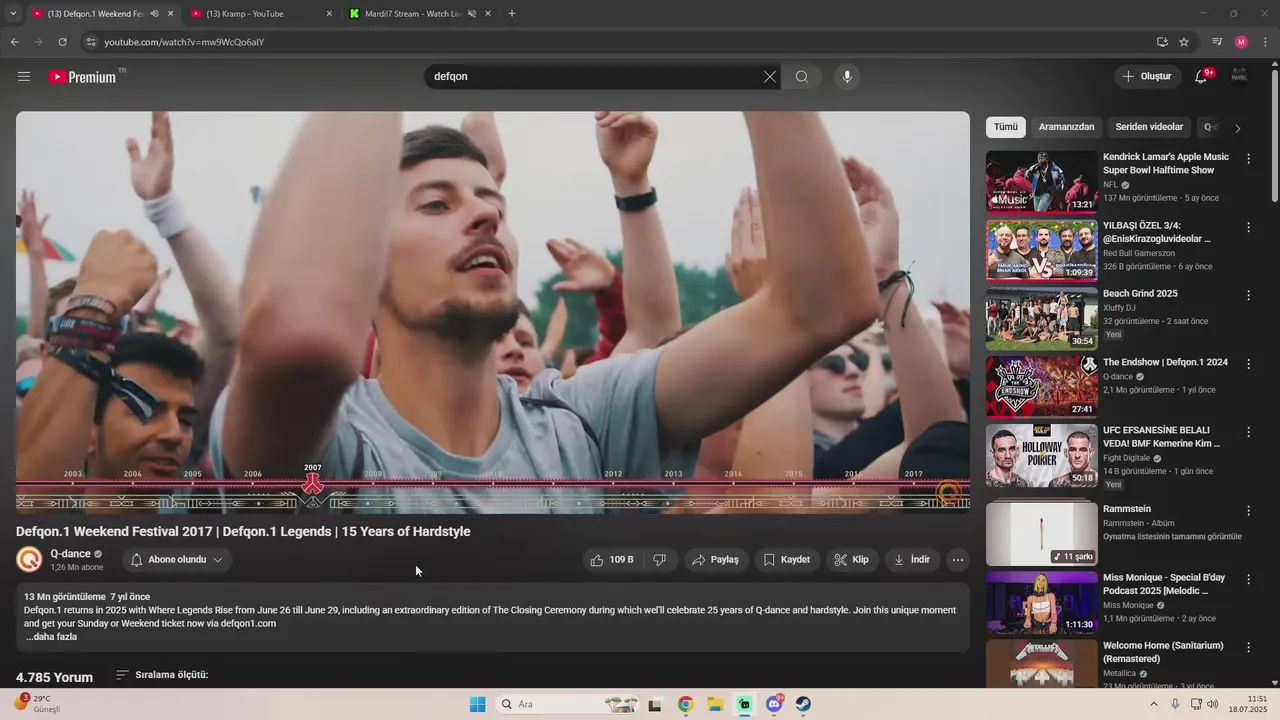The image size is (1280, 720).
Task: Open the UFC Holloway Poirier video thumbnail
Action: (x=1041, y=456)
